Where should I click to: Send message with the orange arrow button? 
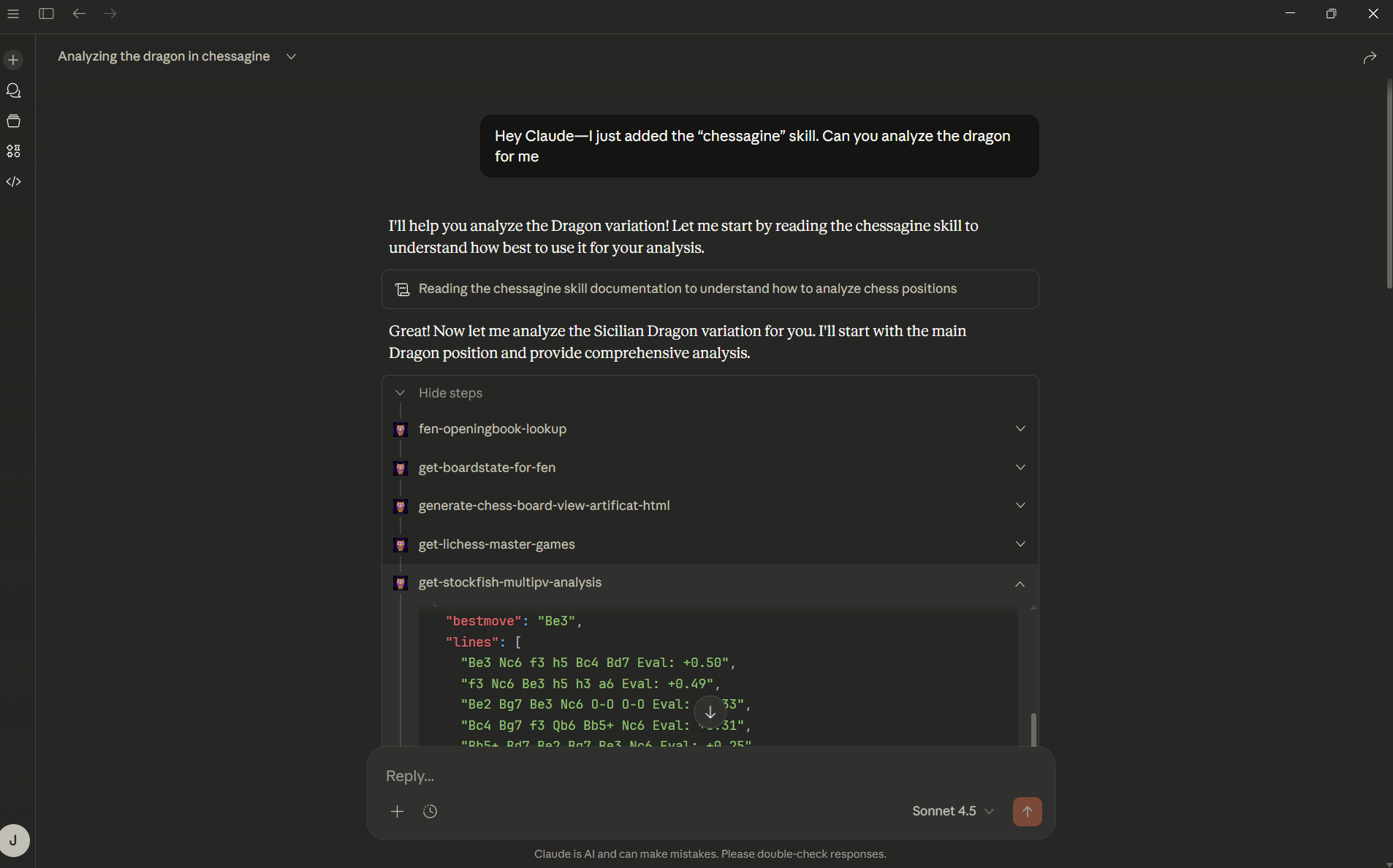point(1027,812)
